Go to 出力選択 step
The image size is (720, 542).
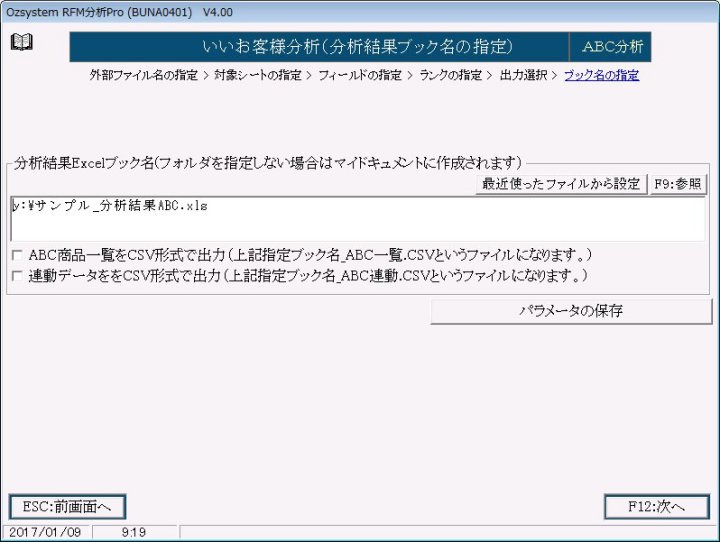point(523,75)
